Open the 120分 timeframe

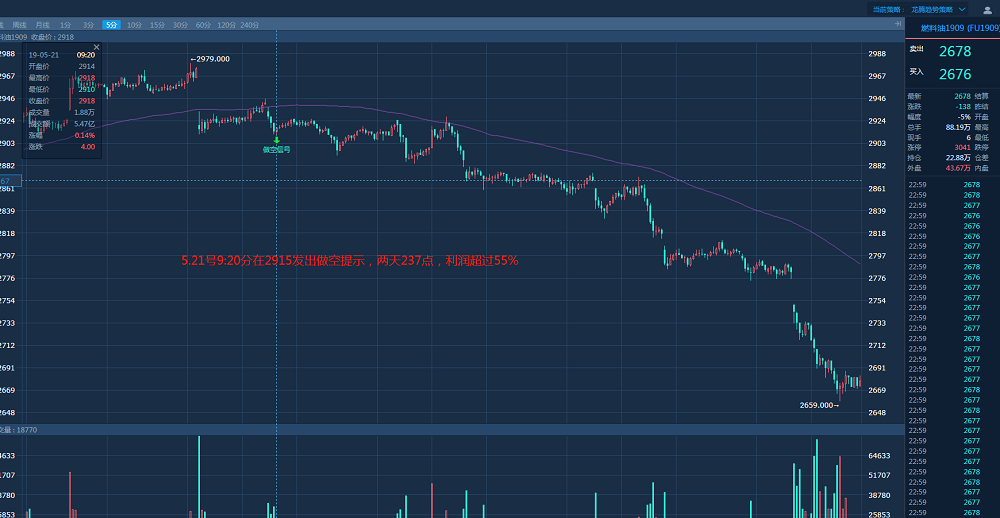227,24
